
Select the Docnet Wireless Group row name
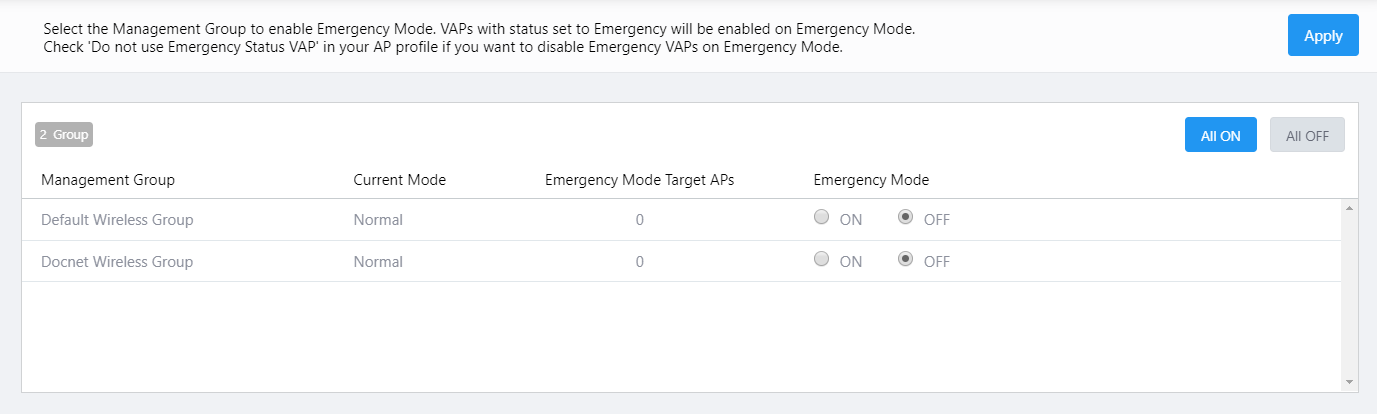(x=117, y=262)
